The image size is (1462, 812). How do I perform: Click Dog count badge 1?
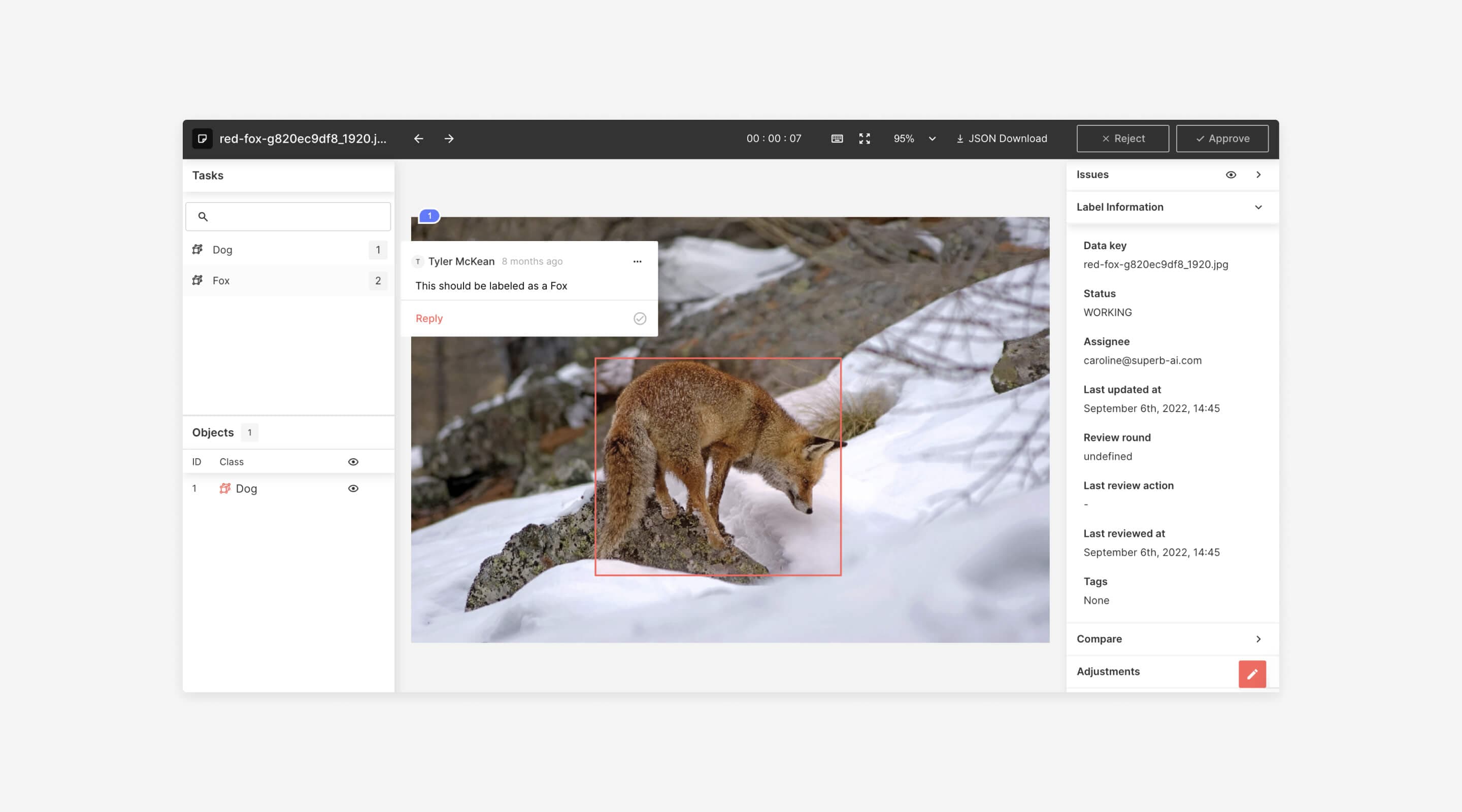[378, 250]
